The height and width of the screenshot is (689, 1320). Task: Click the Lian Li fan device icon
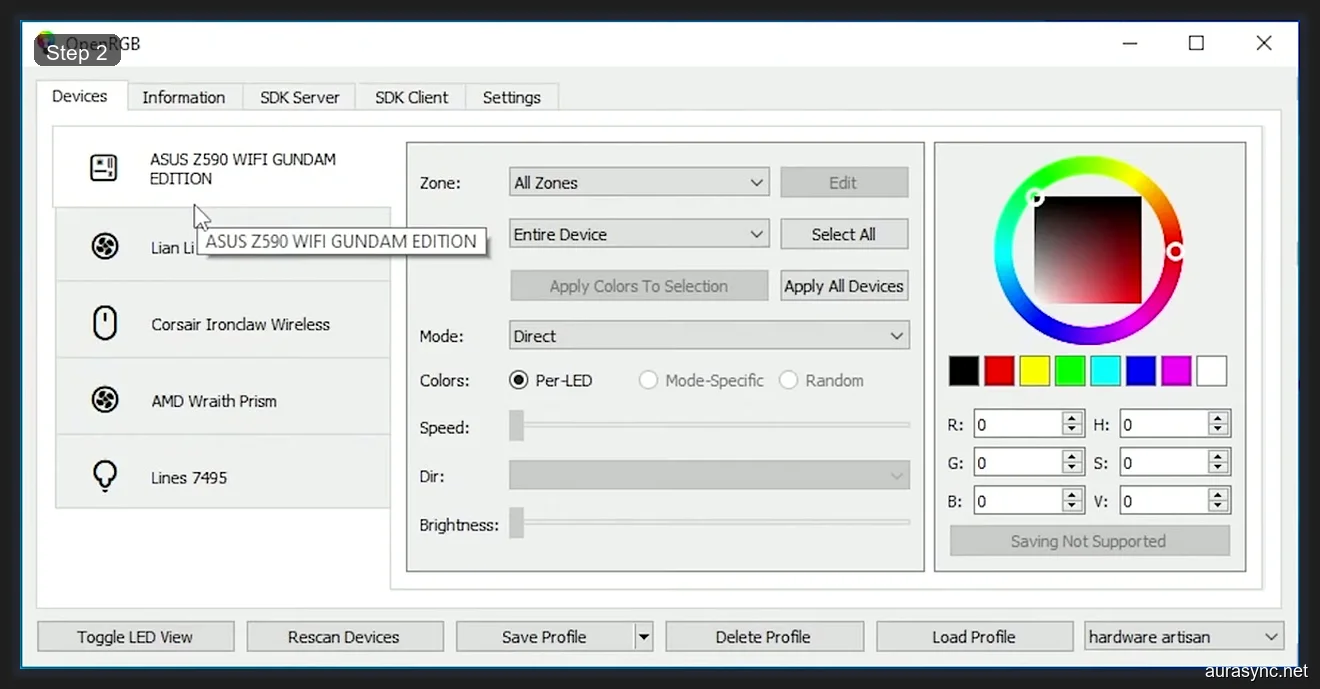[x=105, y=246]
